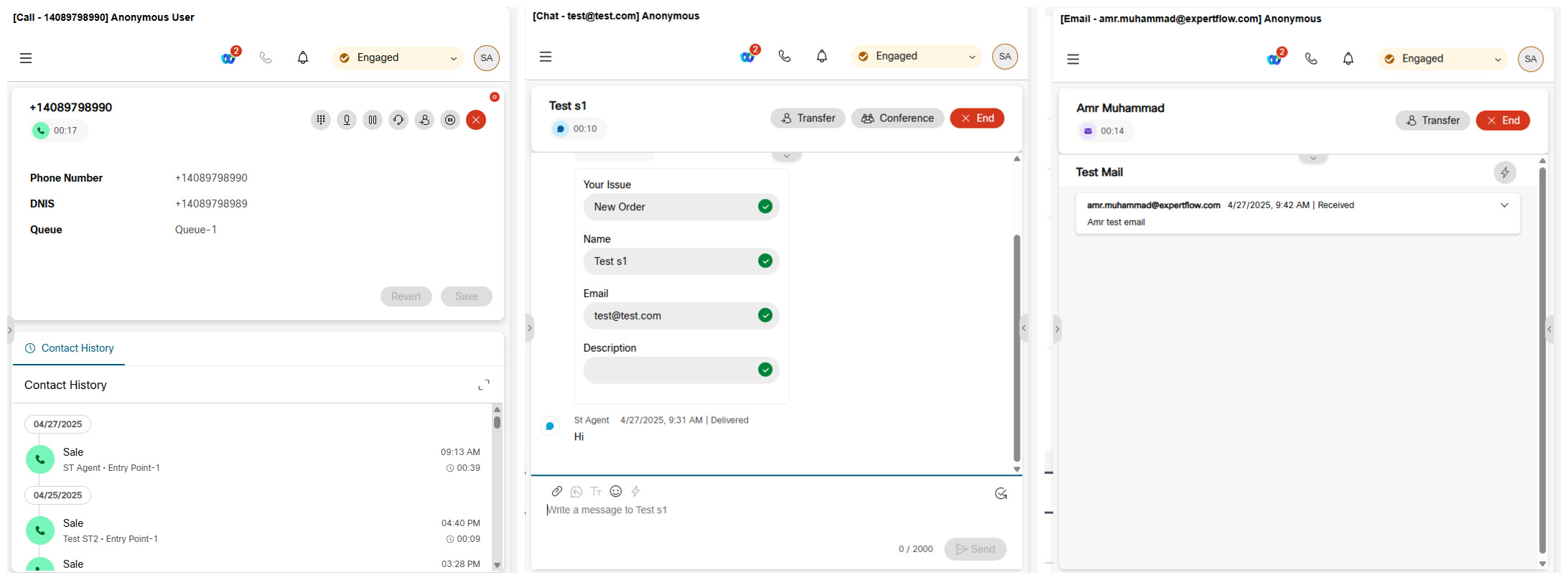Image resolution: width=1568 pixels, height=580 pixels.
Task: Open the emoji picker in chat composer
Action: pos(615,492)
